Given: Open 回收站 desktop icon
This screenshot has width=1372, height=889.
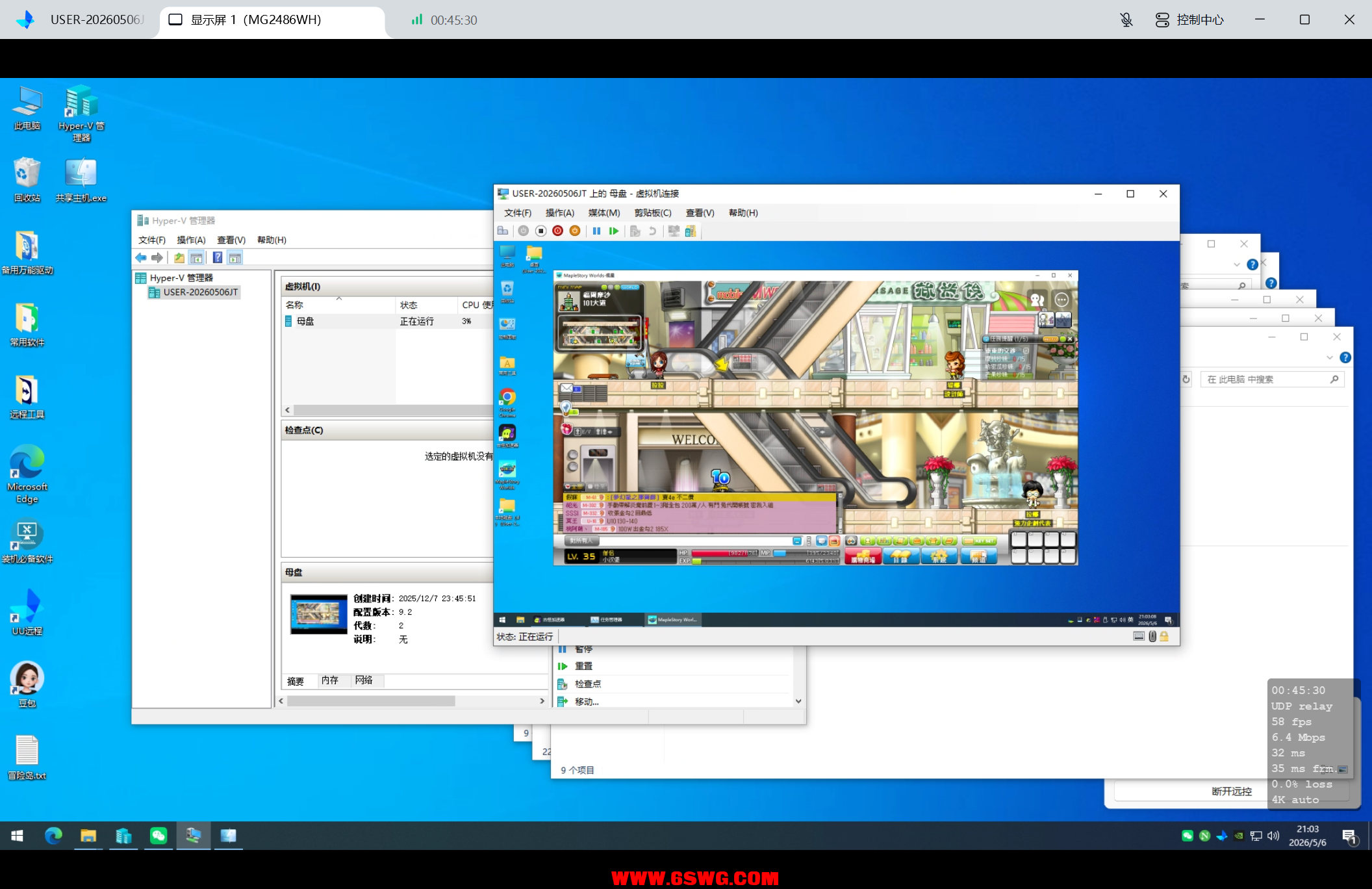Looking at the screenshot, I should click(x=27, y=180).
